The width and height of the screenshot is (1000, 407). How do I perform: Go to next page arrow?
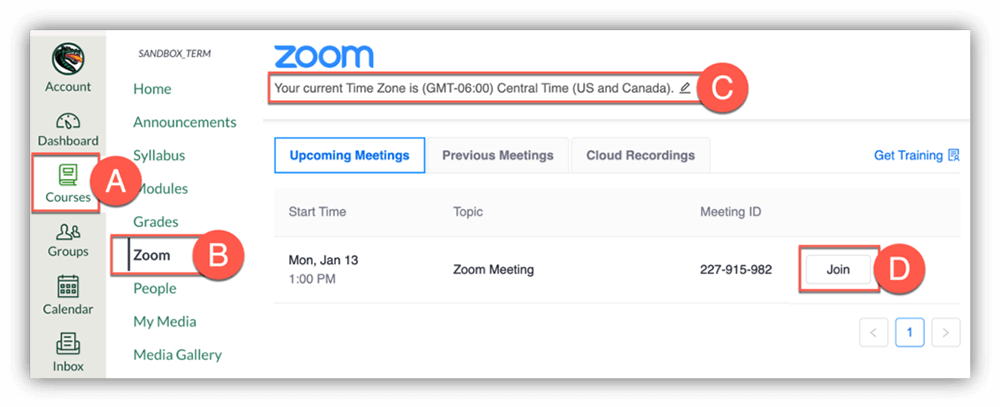tap(946, 332)
